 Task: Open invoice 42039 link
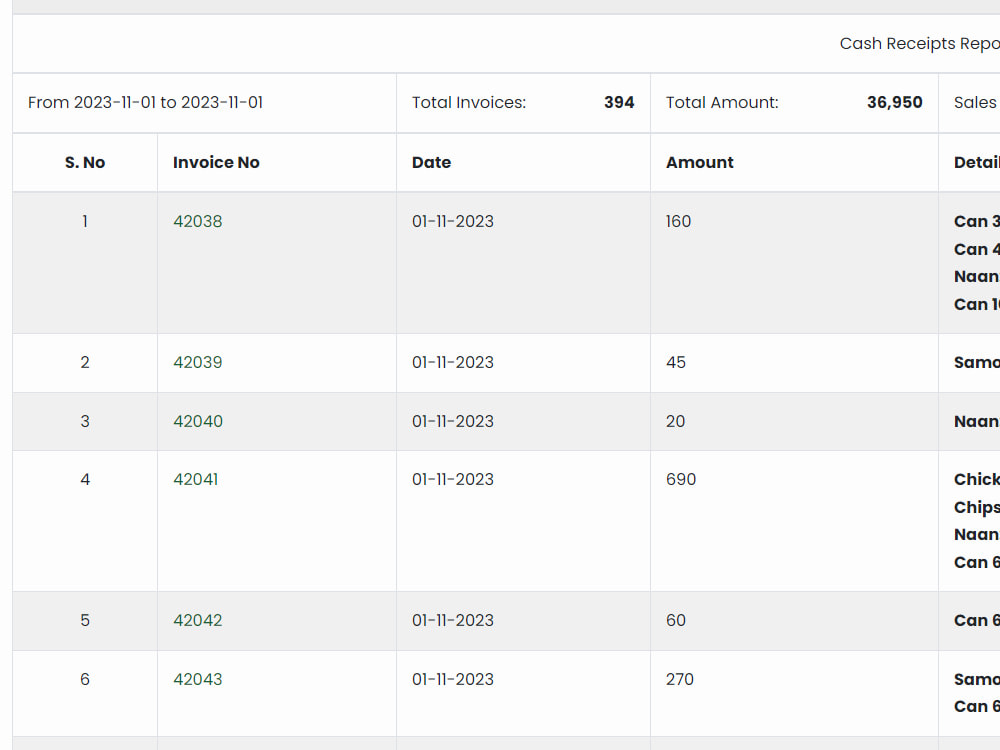(198, 362)
